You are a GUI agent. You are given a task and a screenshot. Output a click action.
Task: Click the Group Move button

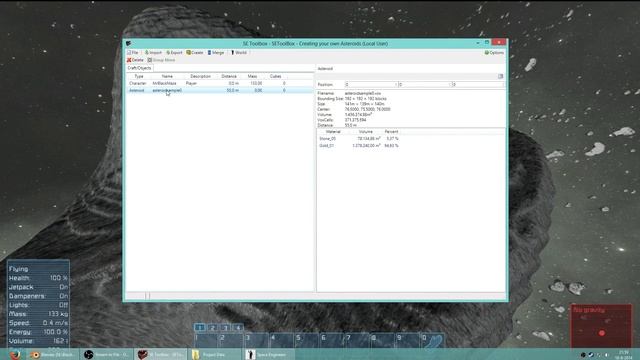161,60
